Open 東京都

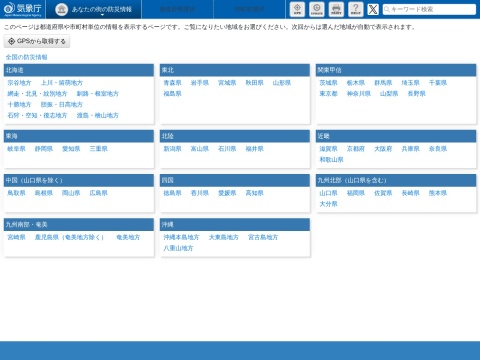(x=328, y=94)
